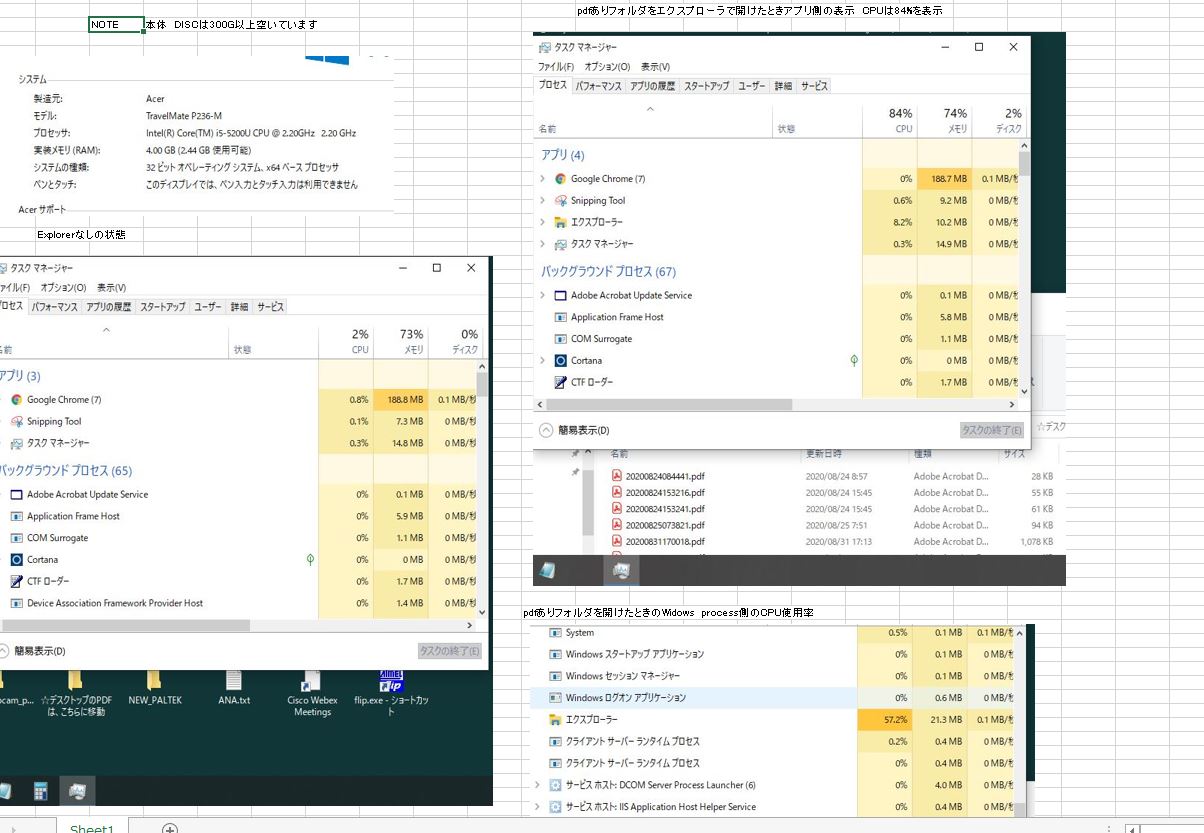Image resolution: width=1204 pixels, height=833 pixels.
Task: Select Snipping Tool icon in 9.2 MB row
Action: (x=560, y=201)
